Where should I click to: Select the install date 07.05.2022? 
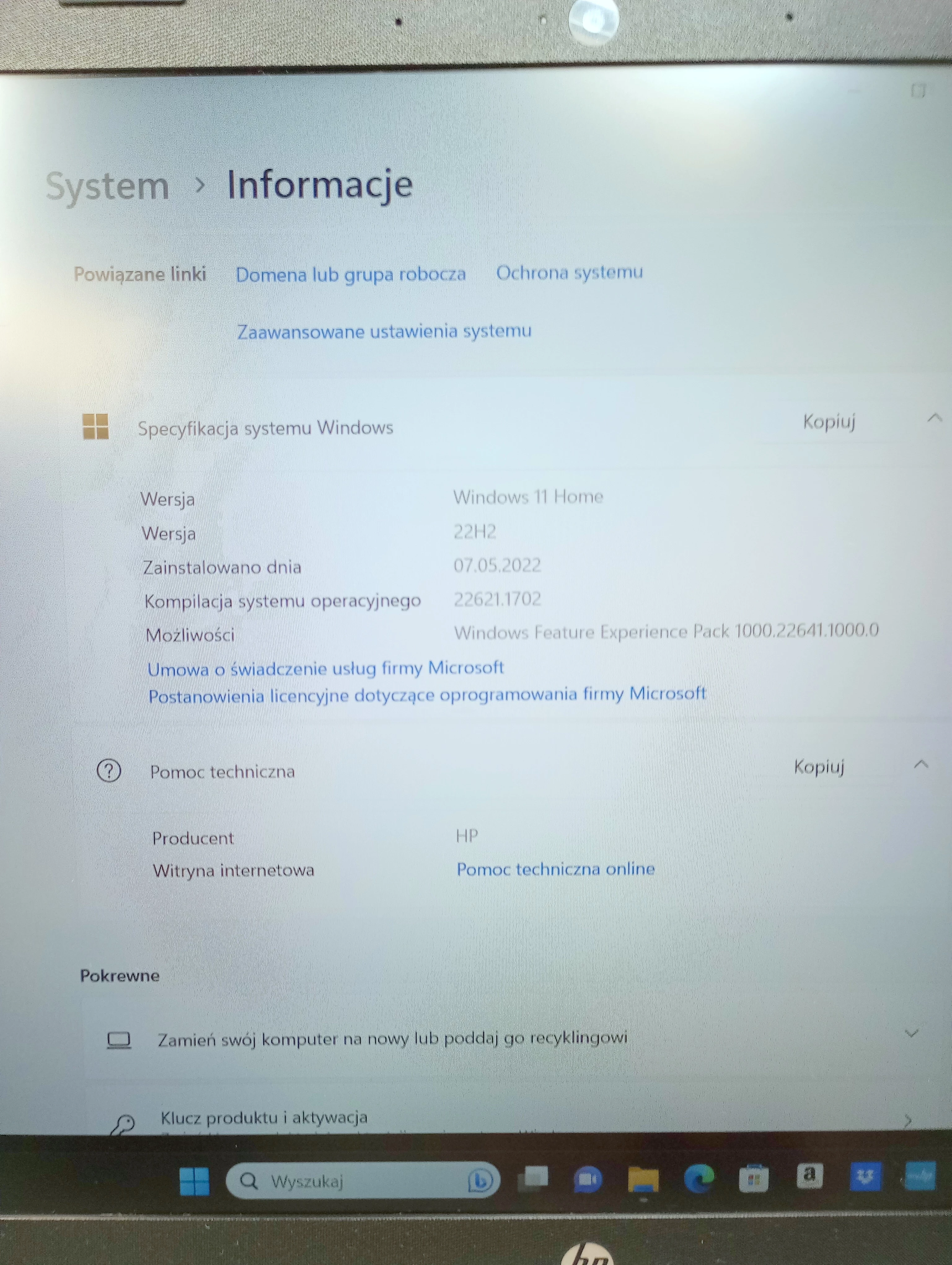click(x=497, y=565)
